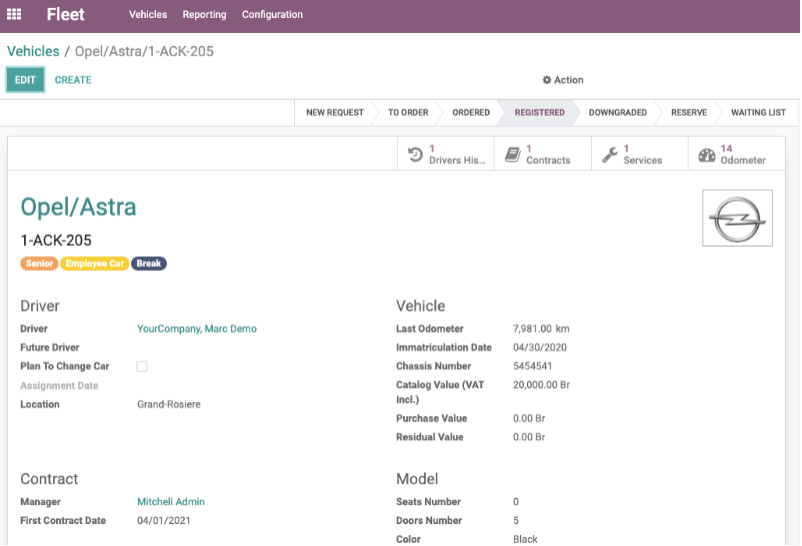Click Residual Value 0.00 Br
Viewport: 802px width, 546px height.
(529, 438)
